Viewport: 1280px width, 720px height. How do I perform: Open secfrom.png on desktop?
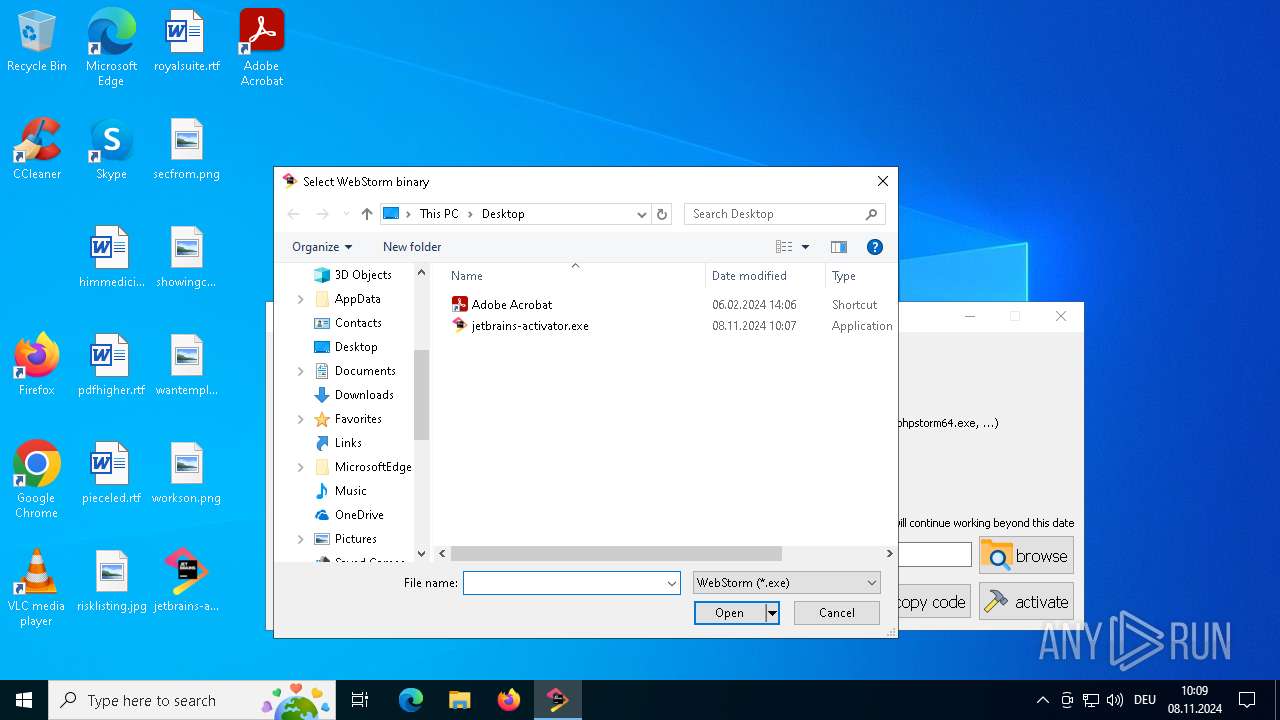coord(186,150)
